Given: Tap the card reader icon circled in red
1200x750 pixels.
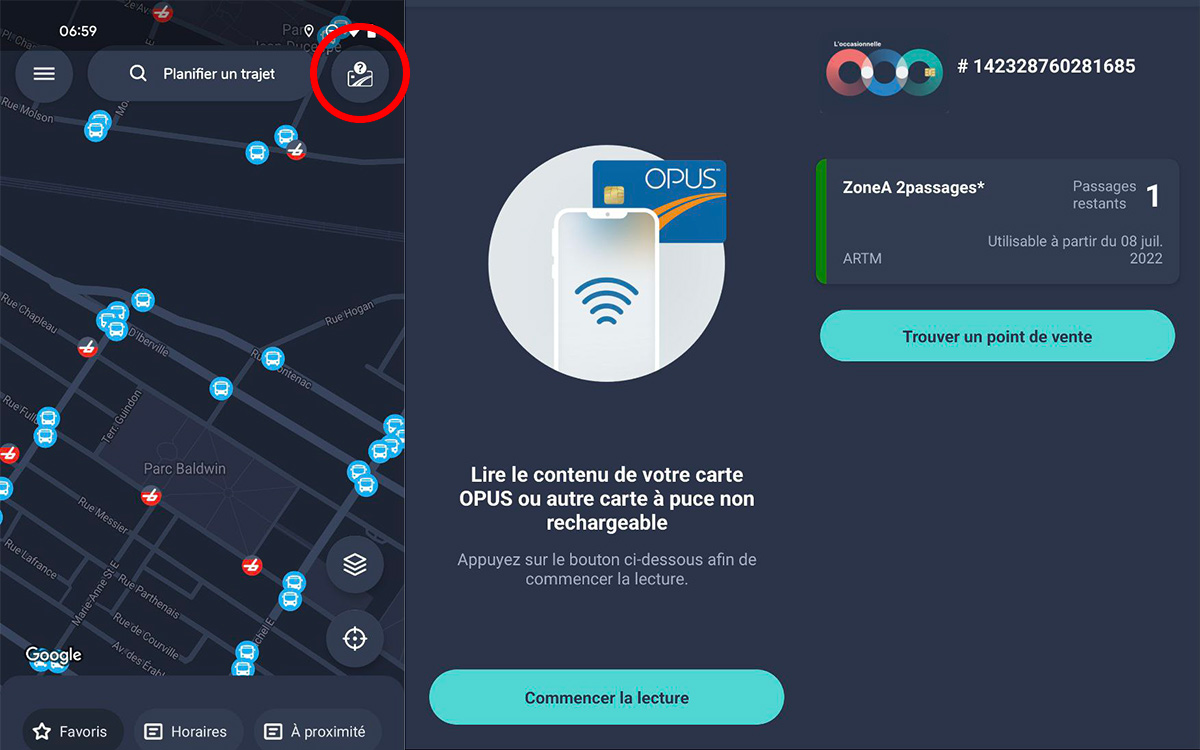Looking at the screenshot, I should tap(360, 74).
